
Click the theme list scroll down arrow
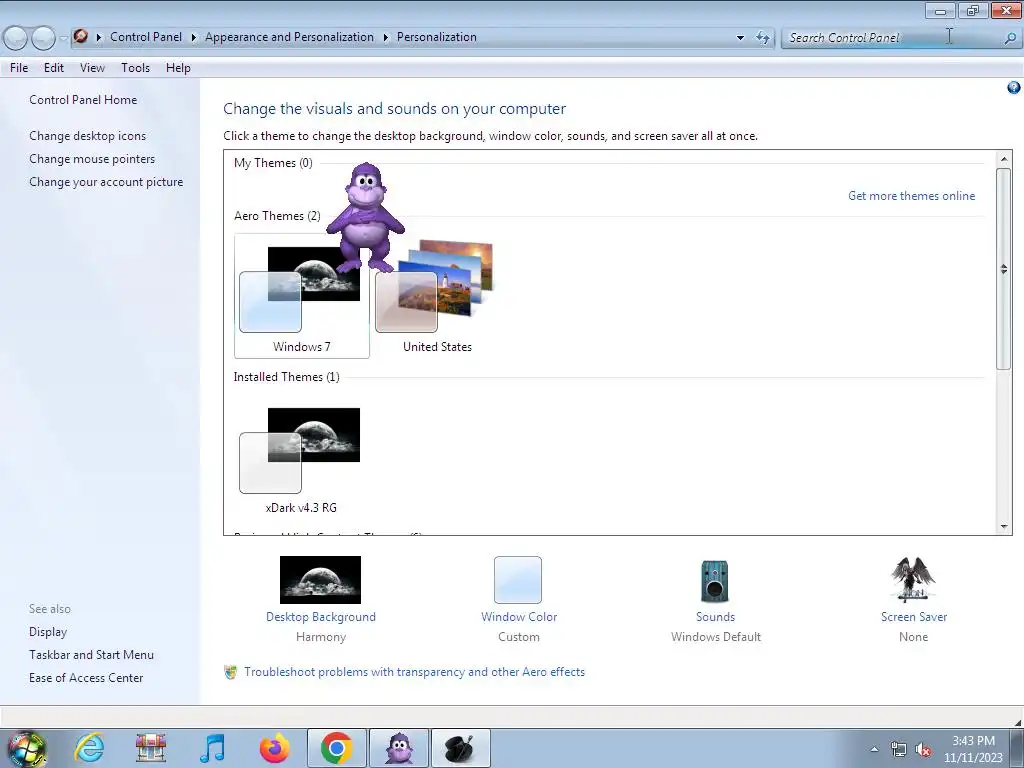1004,527
